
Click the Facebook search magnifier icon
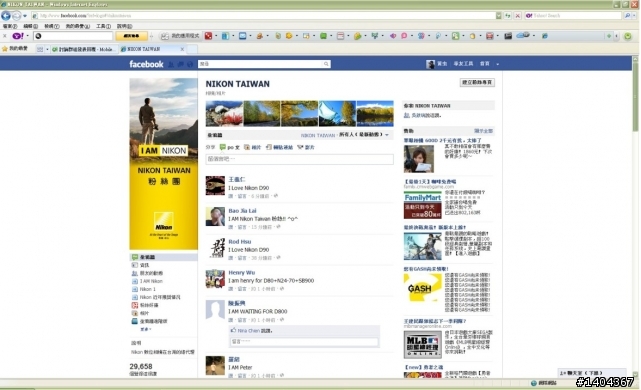click(x=326, y=64)
